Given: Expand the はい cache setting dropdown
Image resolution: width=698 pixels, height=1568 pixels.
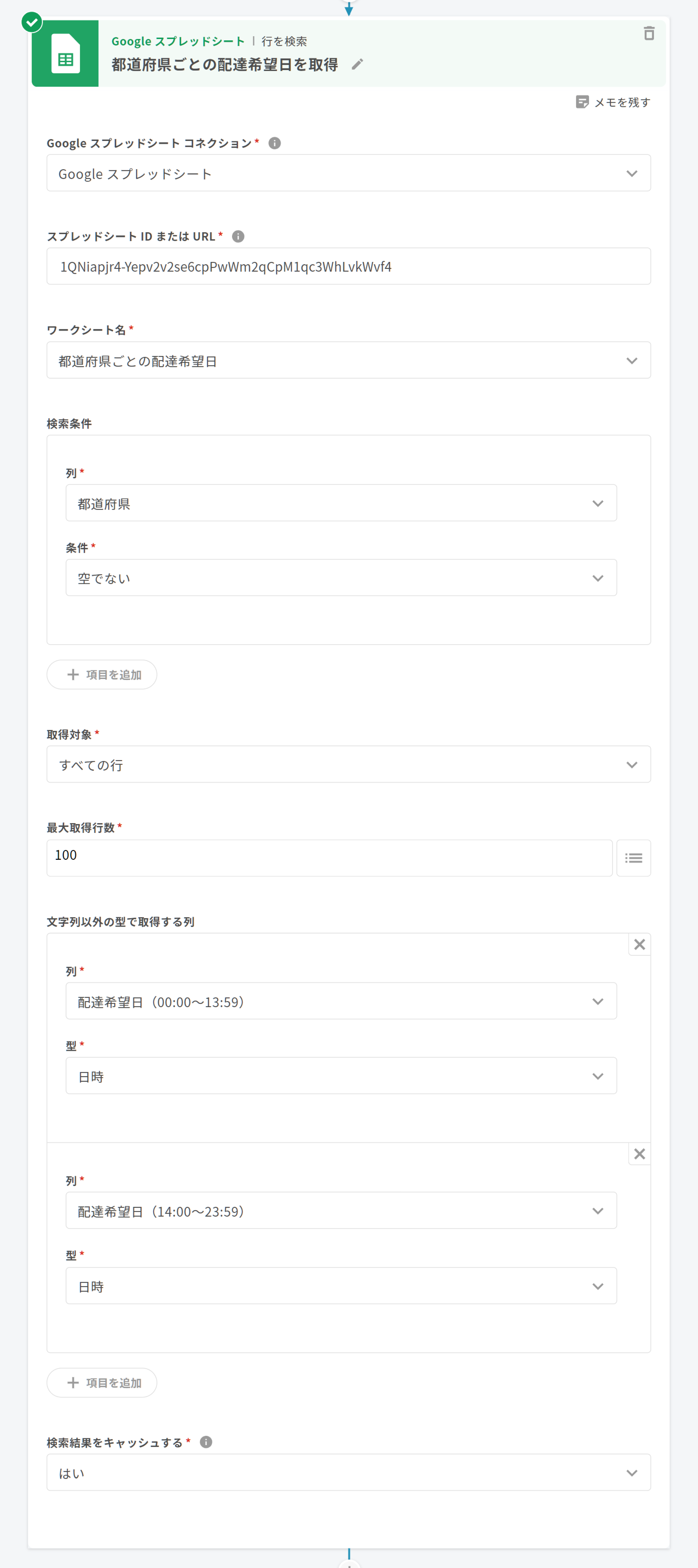Looking at the screenshot, I should coord(348,1472).
